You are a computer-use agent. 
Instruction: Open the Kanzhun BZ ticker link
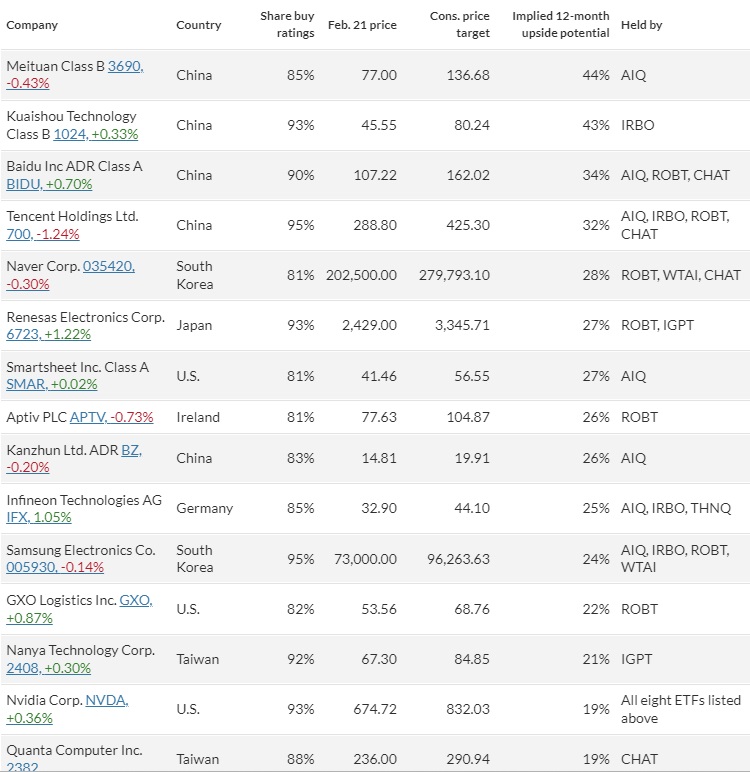pyautogui.click(x=131, y=450)
